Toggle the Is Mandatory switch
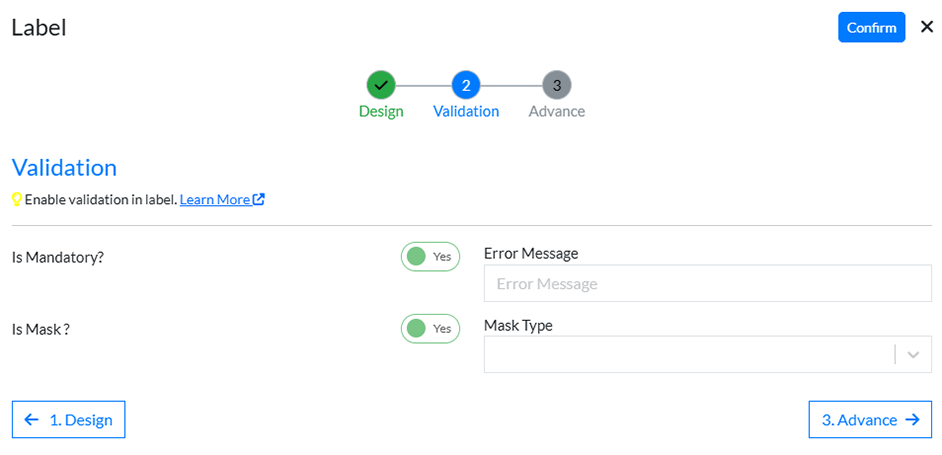The width and height of the screenshot is (942, 455). point(430,257)
